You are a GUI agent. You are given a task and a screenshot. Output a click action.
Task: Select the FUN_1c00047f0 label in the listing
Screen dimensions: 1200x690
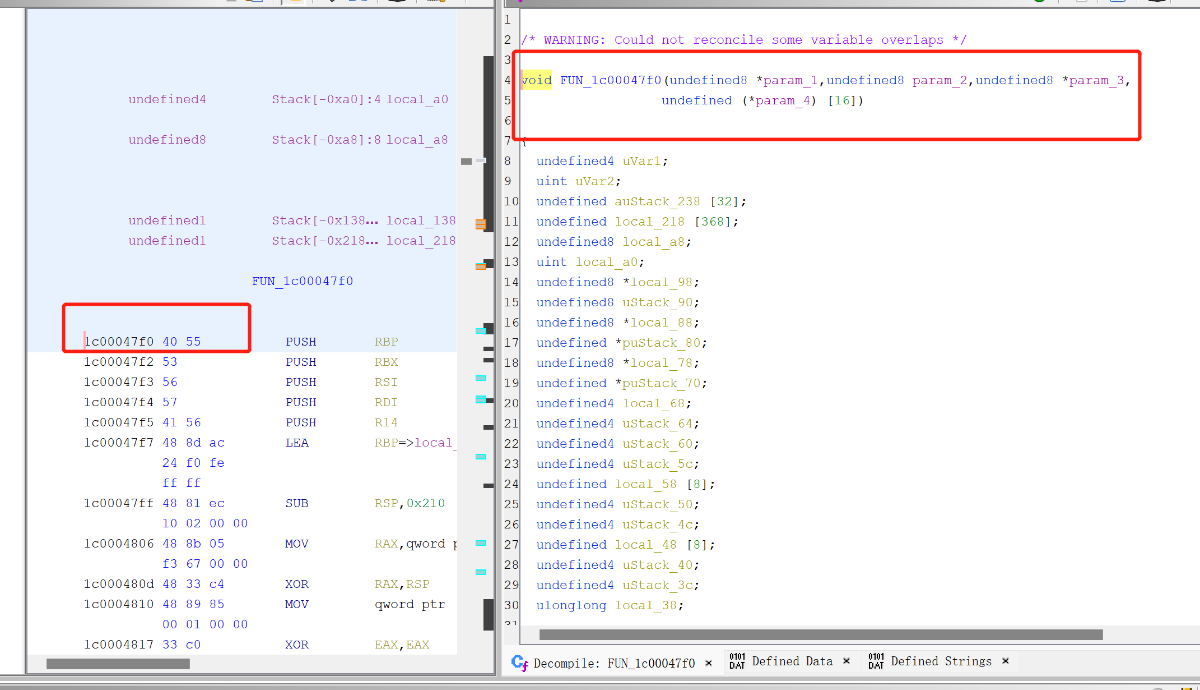coord(302,282)
